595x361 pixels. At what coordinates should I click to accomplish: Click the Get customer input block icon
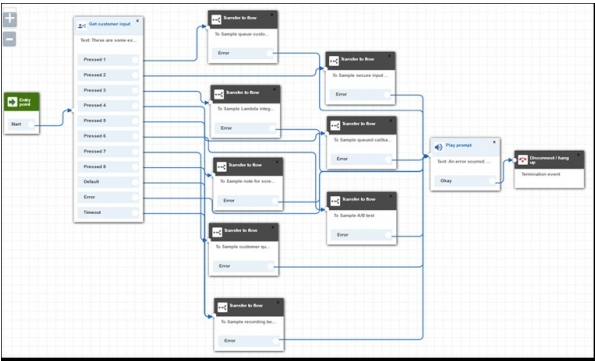(82, 26)
